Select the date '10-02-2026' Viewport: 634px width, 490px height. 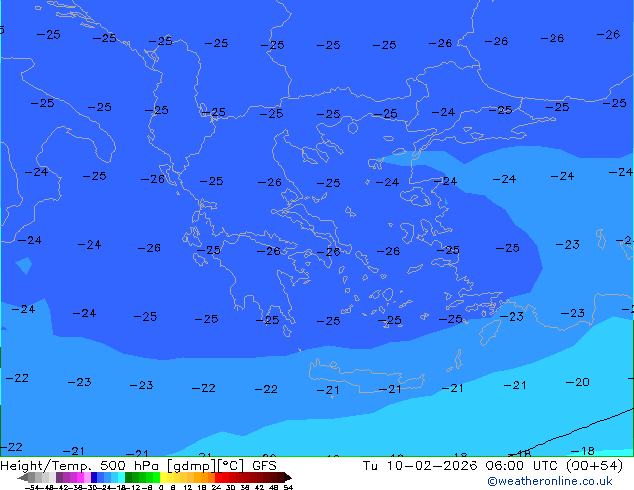pos(431,466)
